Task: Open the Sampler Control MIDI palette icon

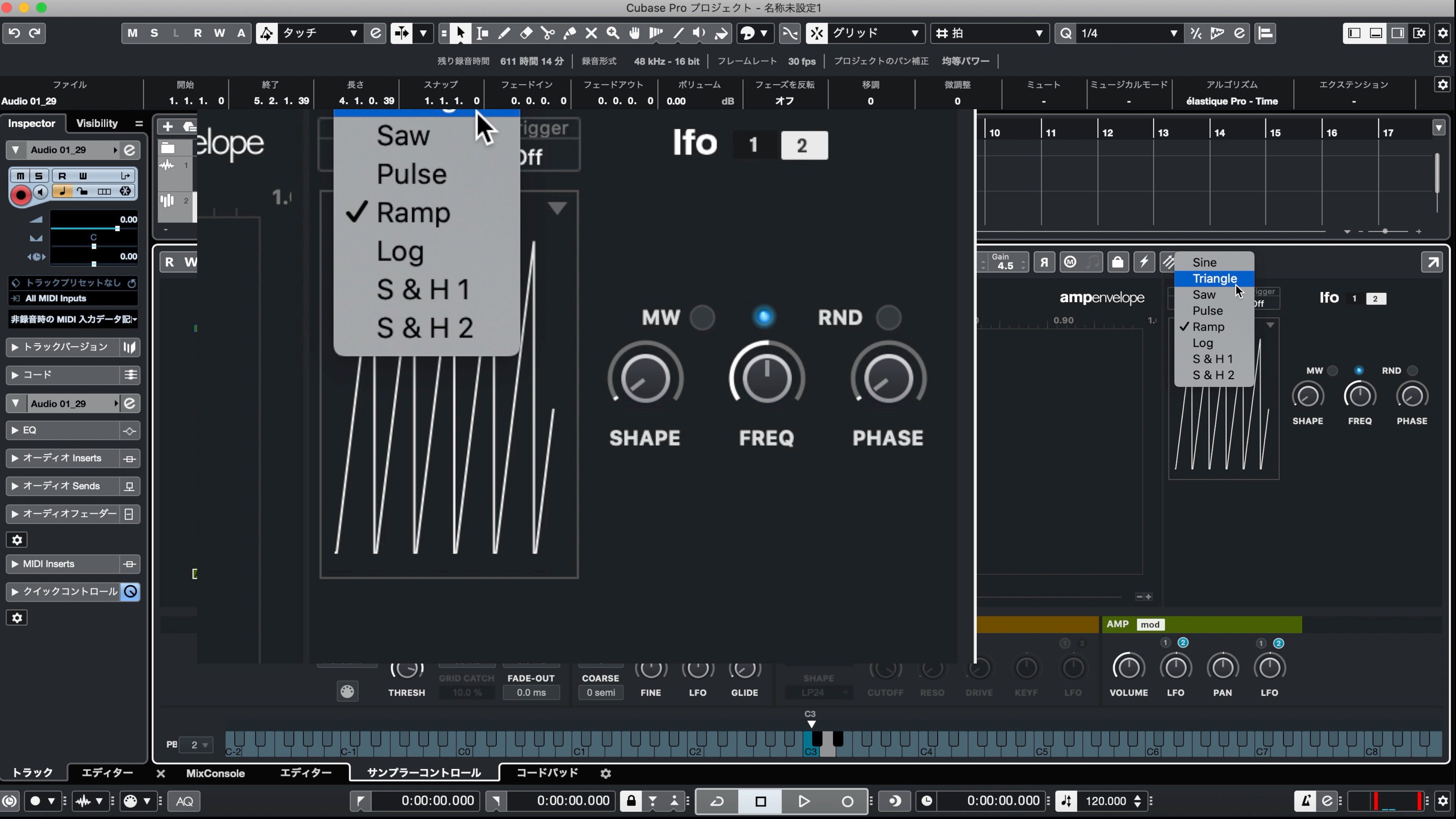Action: point(347,691)
